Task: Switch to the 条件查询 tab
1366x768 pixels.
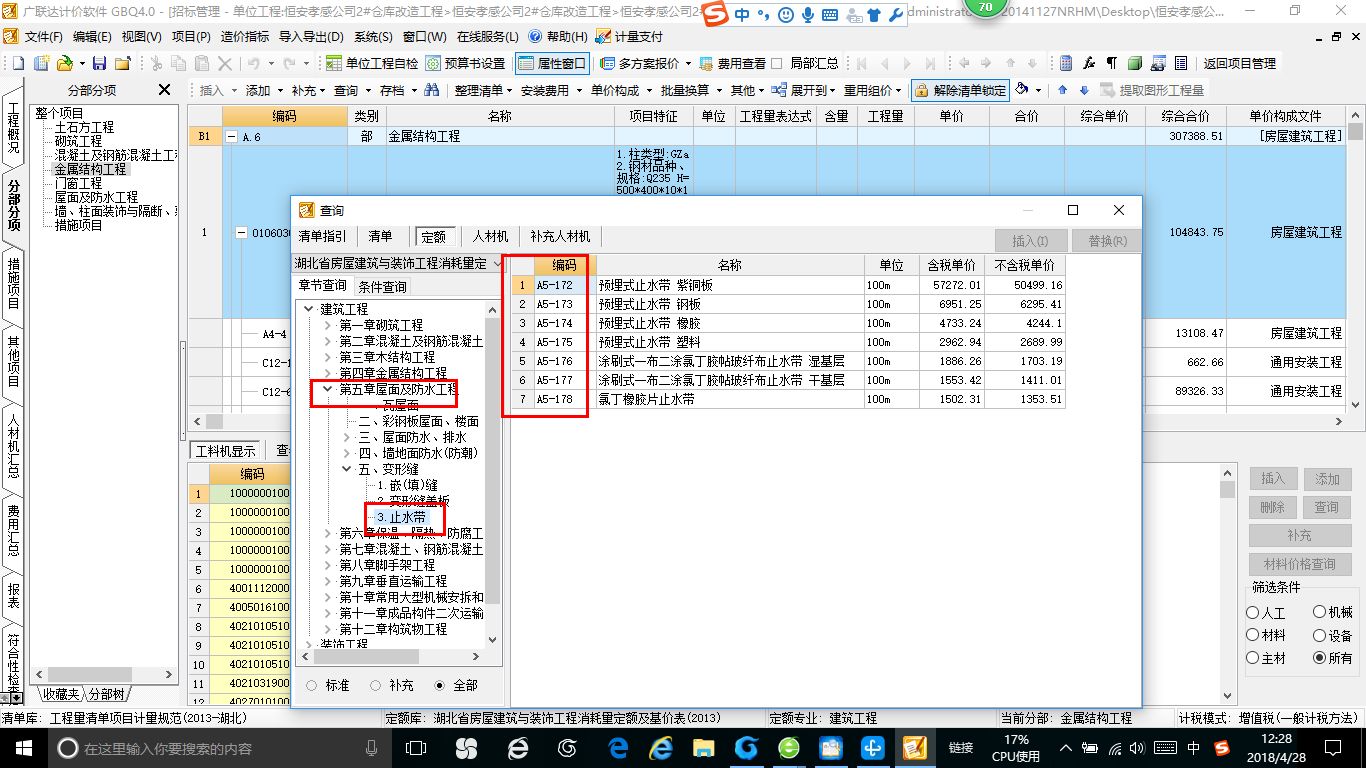Action: pyautogui.click(x=382, y=286)
